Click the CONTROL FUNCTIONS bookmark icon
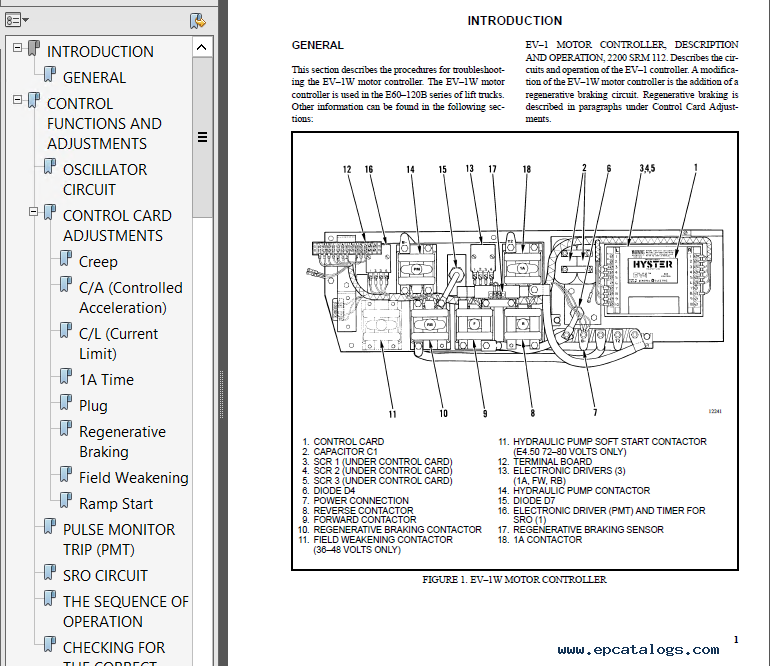The width and height of the screenshot is (770, 666). coord(34,100)
